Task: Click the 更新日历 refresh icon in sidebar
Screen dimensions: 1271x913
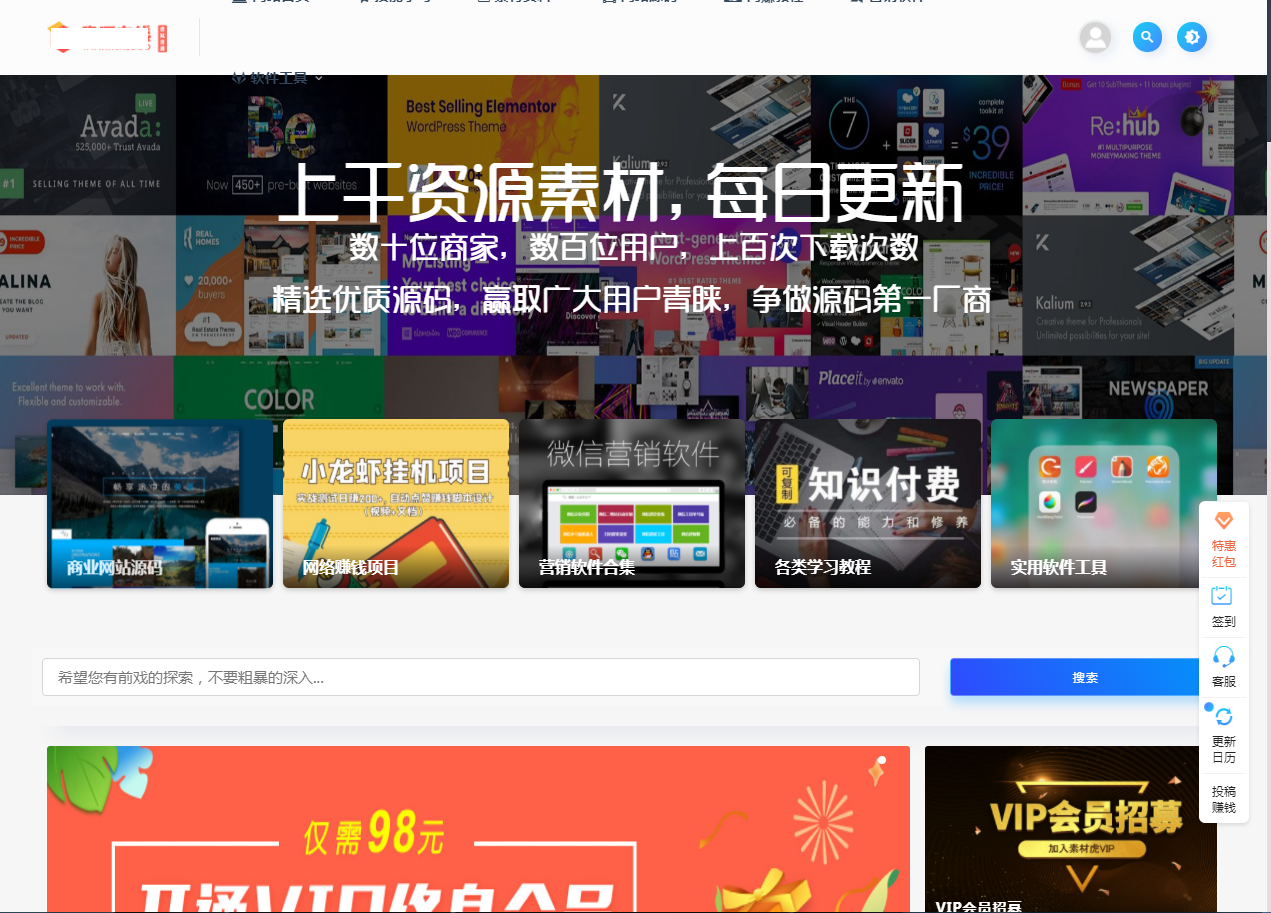Action: coord(1223,716)
